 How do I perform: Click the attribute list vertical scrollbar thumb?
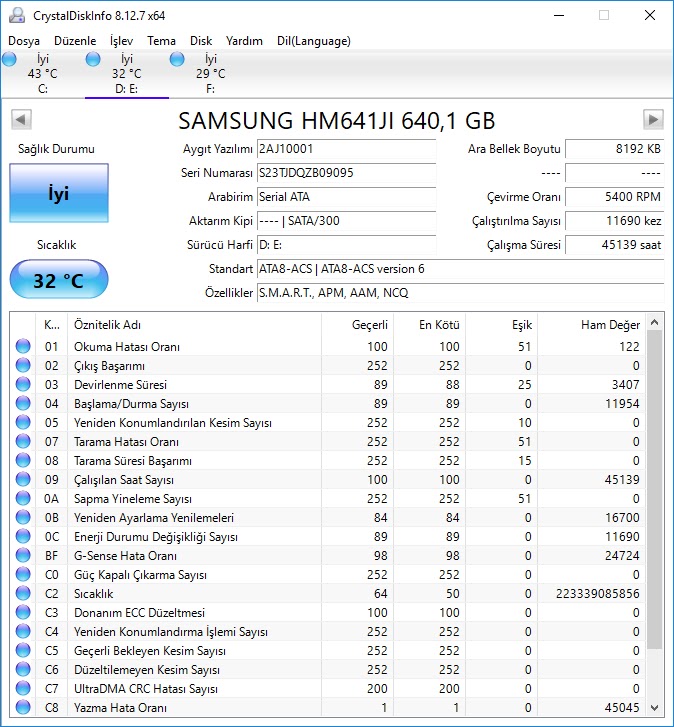coord(655,490)
